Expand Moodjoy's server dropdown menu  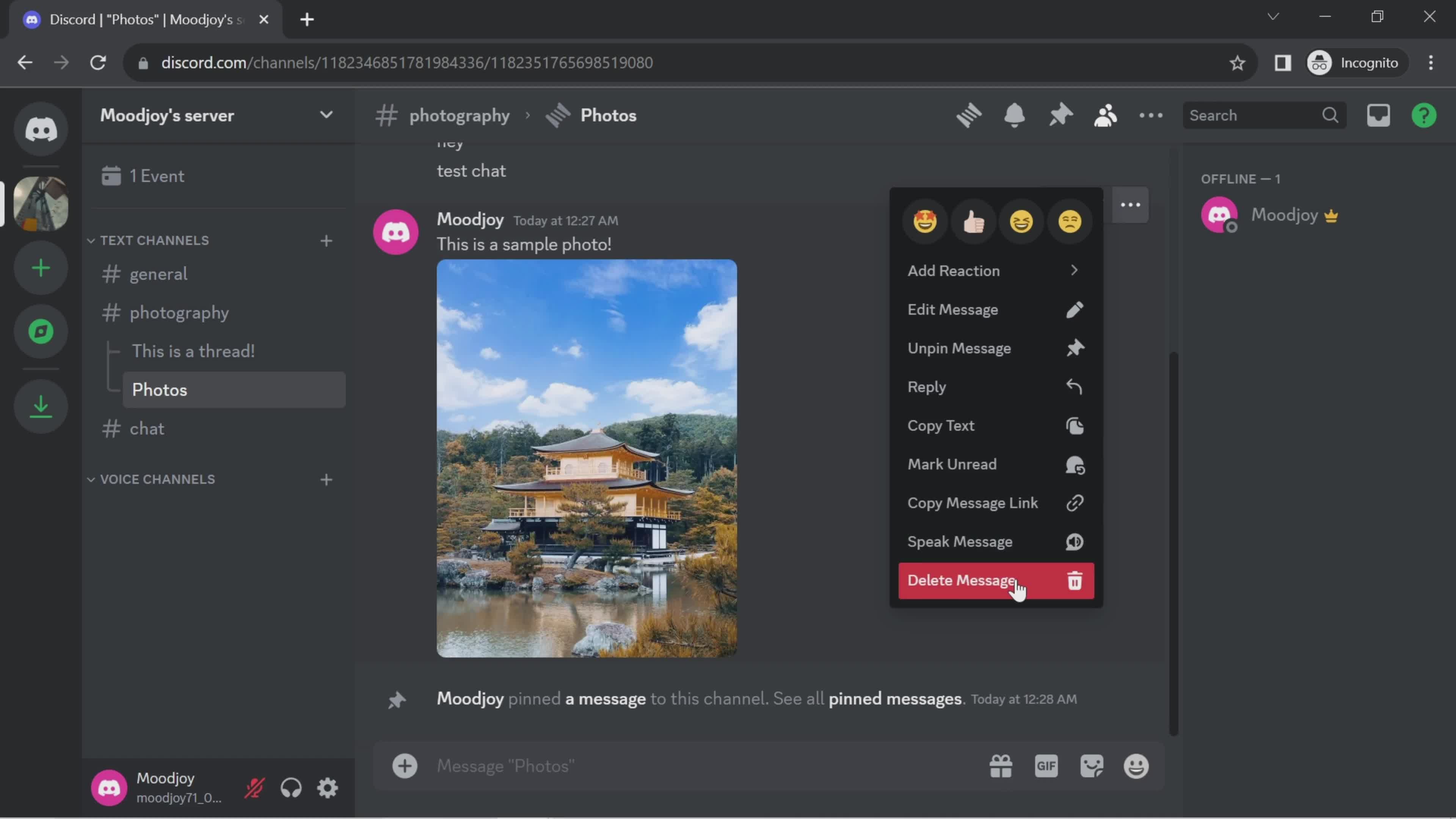tap(326, 115)
